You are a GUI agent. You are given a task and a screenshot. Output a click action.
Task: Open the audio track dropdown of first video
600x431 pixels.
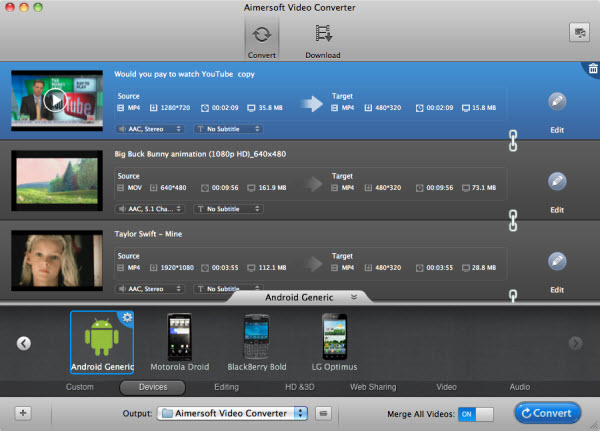pyautogui.click(x=151, y=129)
